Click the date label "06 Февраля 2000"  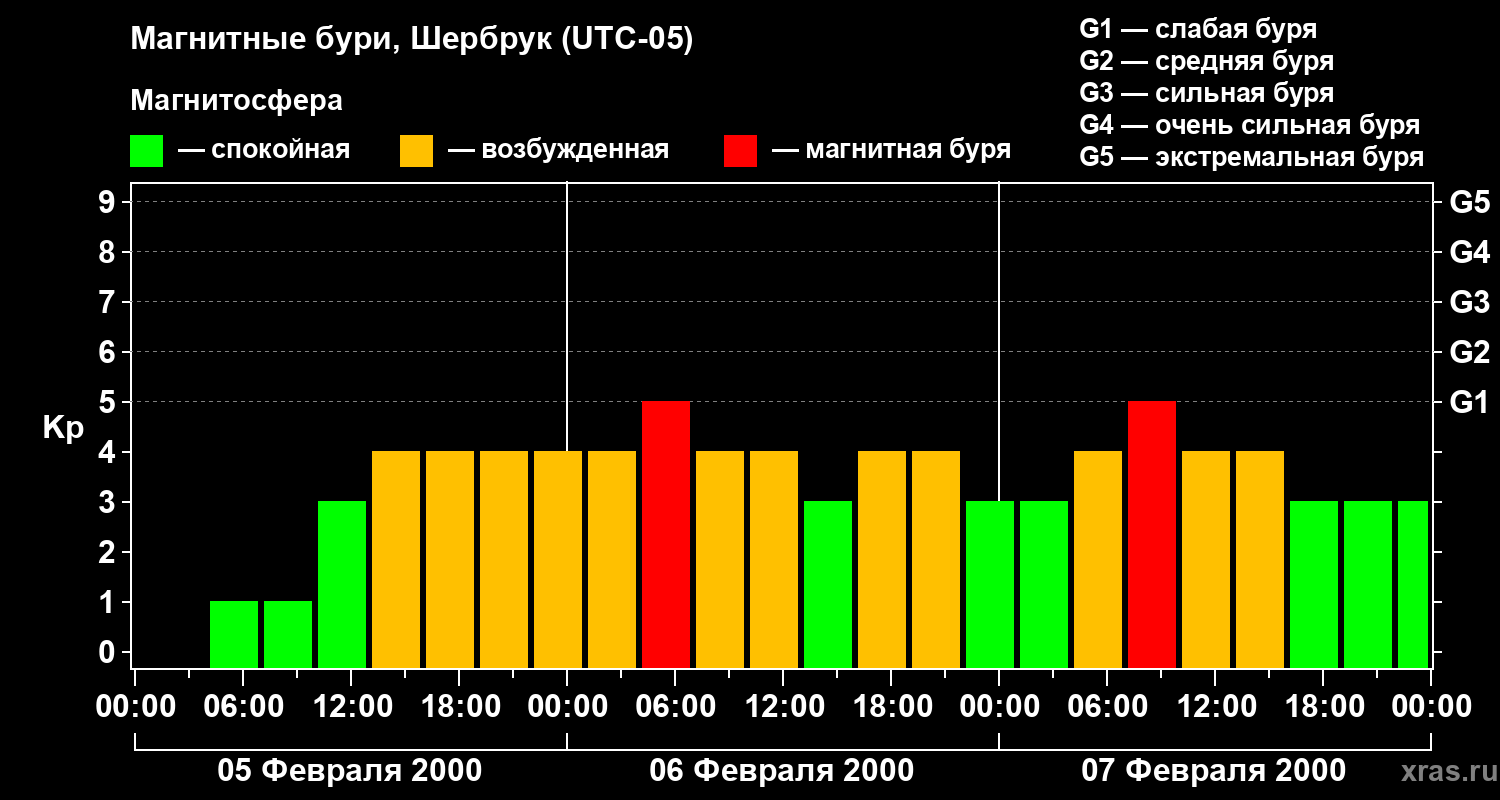(x=782, y=771)
